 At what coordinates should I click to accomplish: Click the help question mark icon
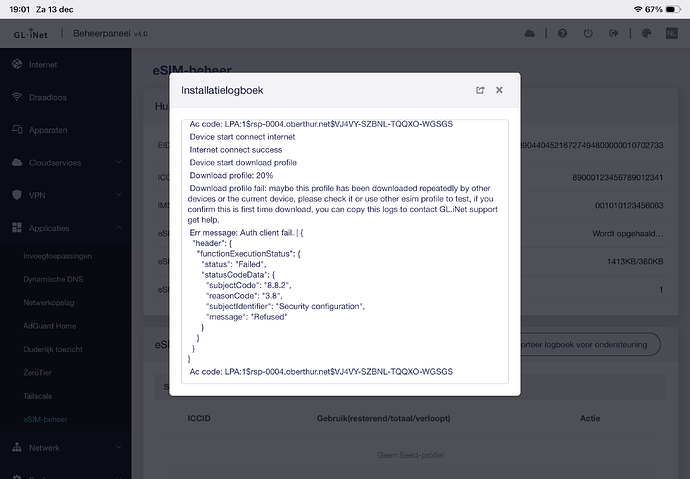click(563, 34)
